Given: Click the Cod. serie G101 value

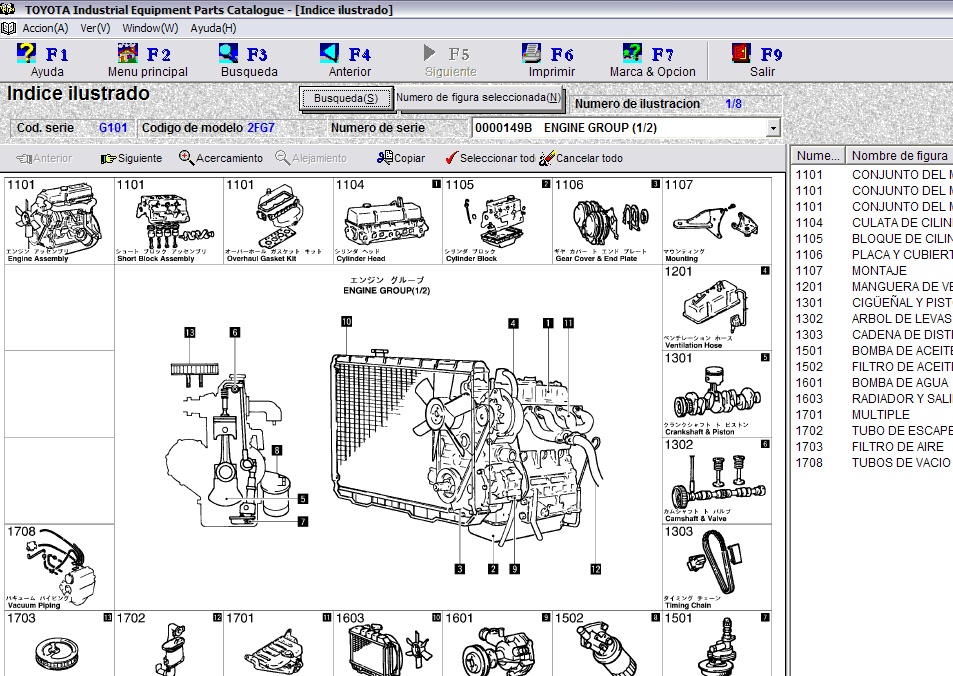Looking at the screenshot, I should click(113, 128).
